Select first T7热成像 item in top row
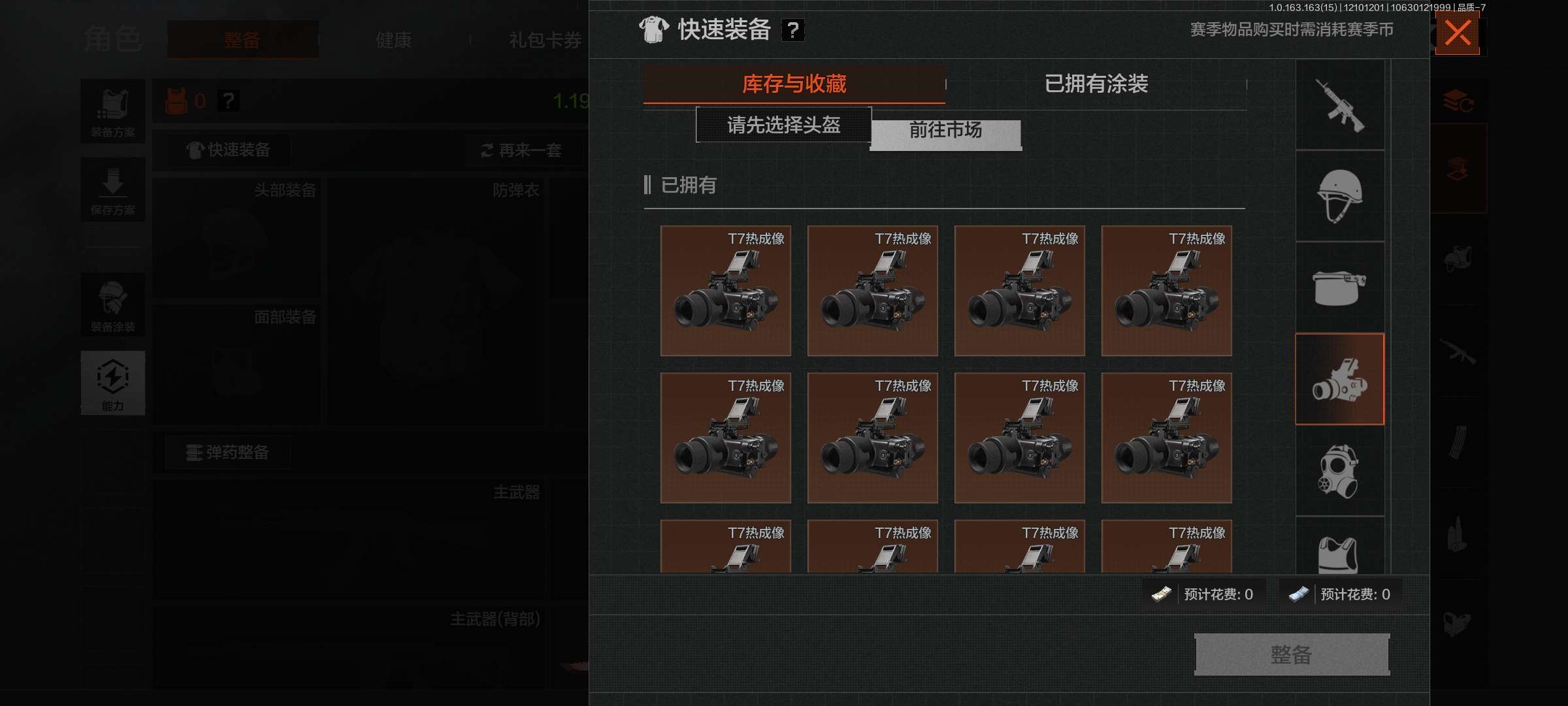This screenshot has width=1568, height=706. coord(726,291)
